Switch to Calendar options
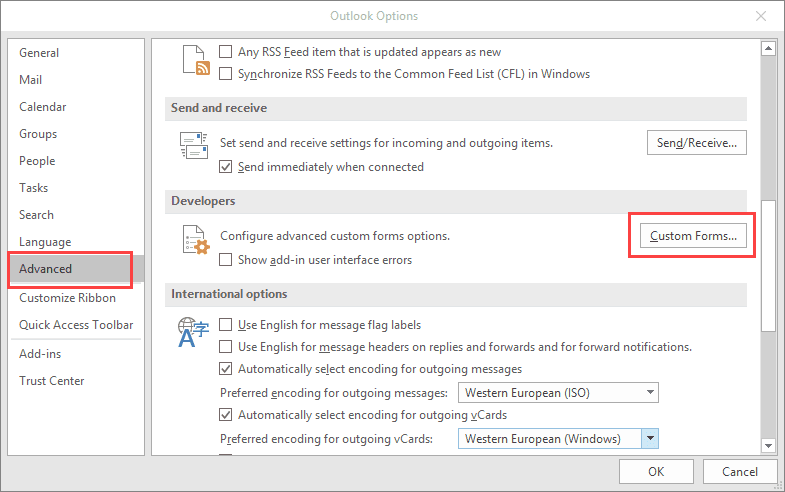 [76, 107]
